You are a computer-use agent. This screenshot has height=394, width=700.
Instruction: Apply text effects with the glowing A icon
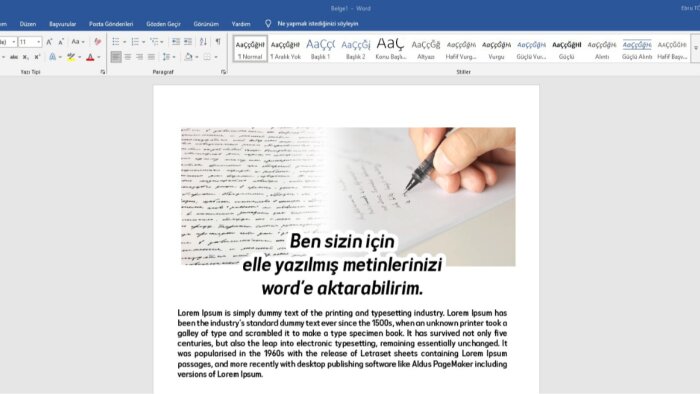point(53,57)
